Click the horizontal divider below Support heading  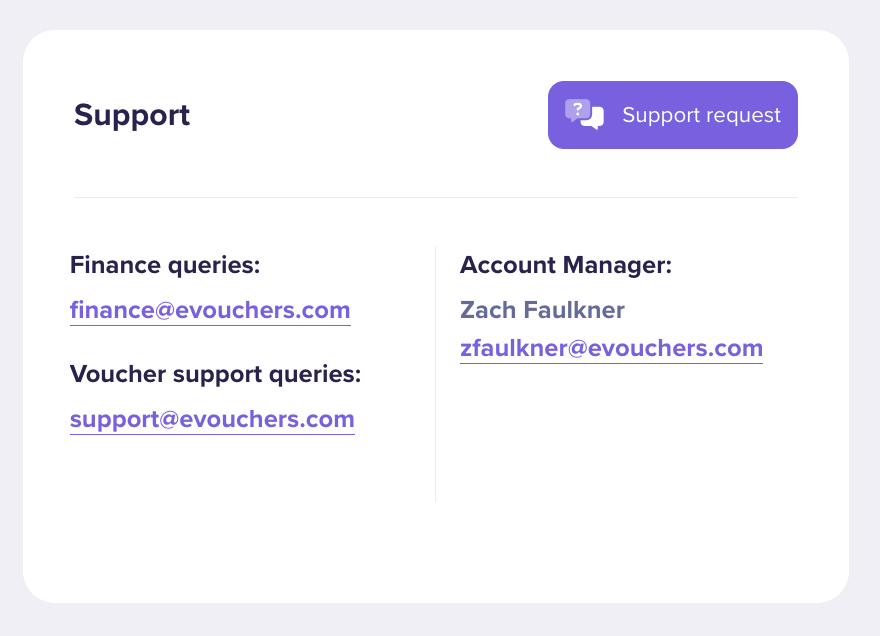click(436, 197)
